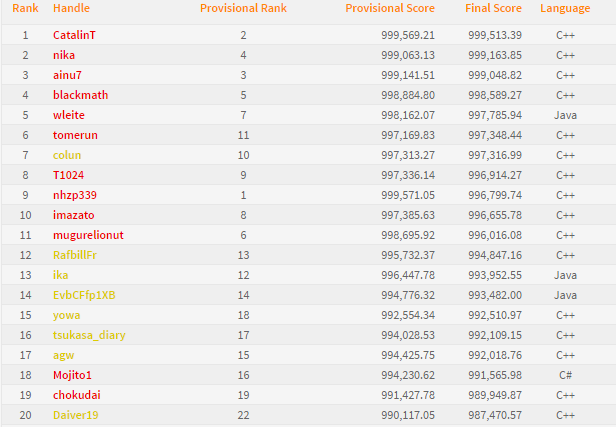Sort by the Rank column header
Viewport: 616px width, 427px height.
pyautogui.click(x=25, y=8)
